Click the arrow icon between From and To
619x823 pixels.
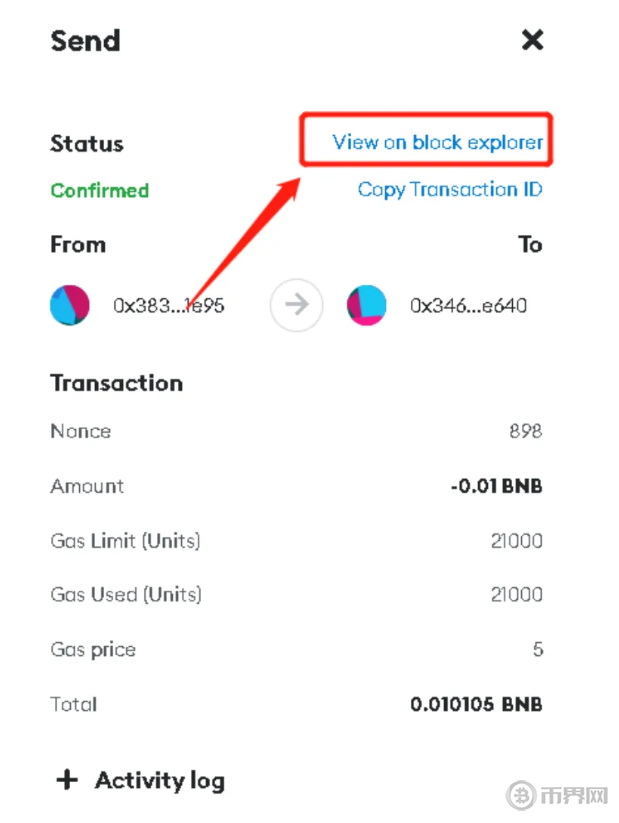(x=296, y=305)
